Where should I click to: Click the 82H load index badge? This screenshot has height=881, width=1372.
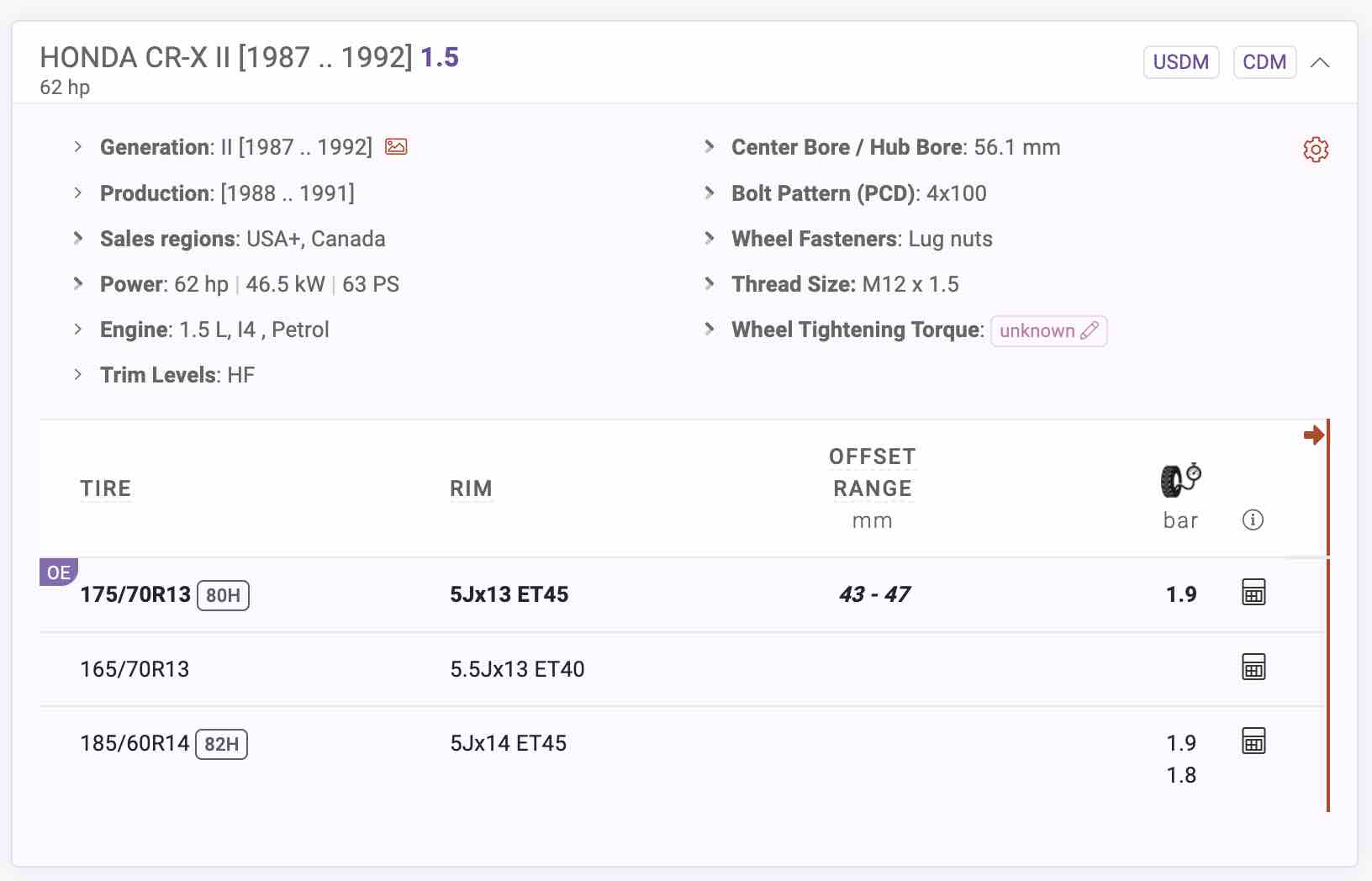click(x=221, y=744)
